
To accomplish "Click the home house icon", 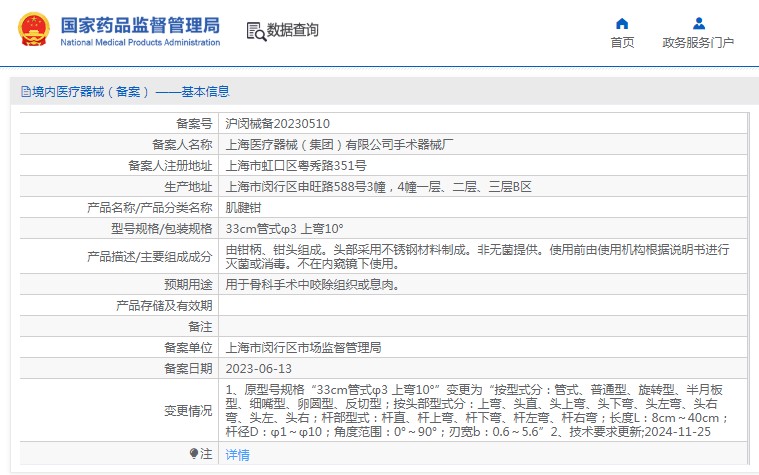I will pyautogui.click(x=622, y=23).
